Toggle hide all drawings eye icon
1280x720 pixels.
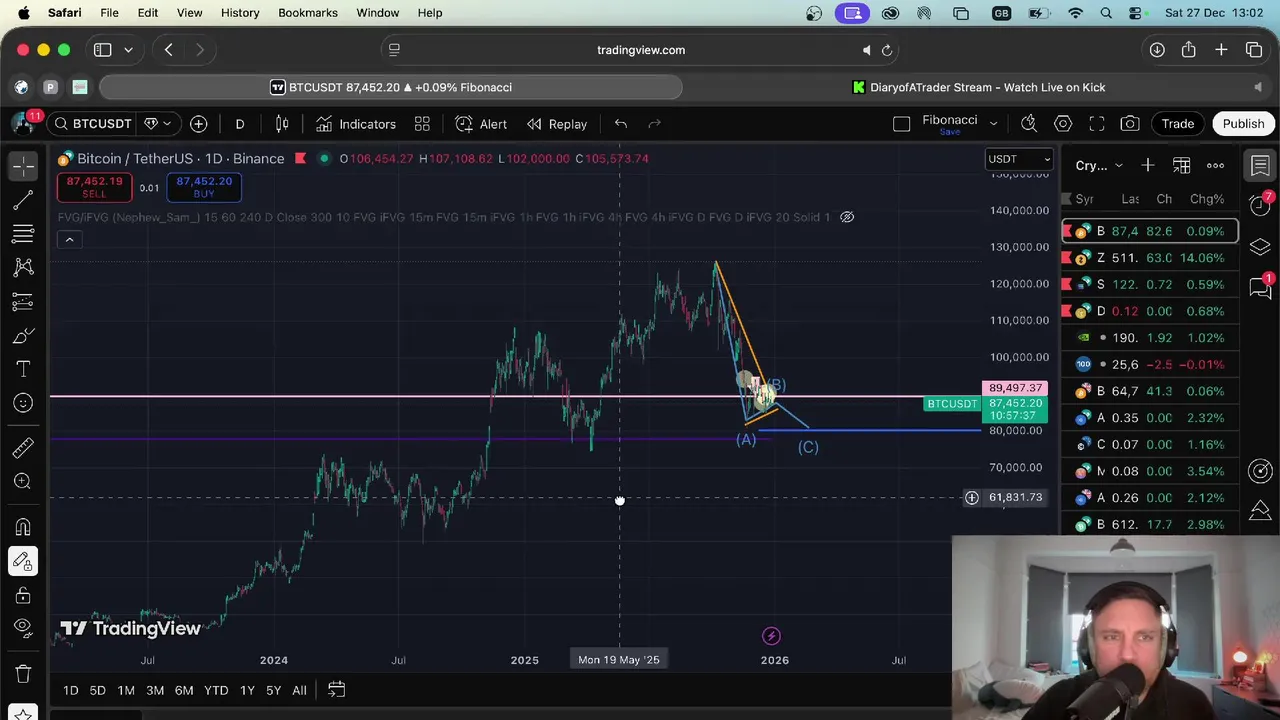tap(23, 629)
